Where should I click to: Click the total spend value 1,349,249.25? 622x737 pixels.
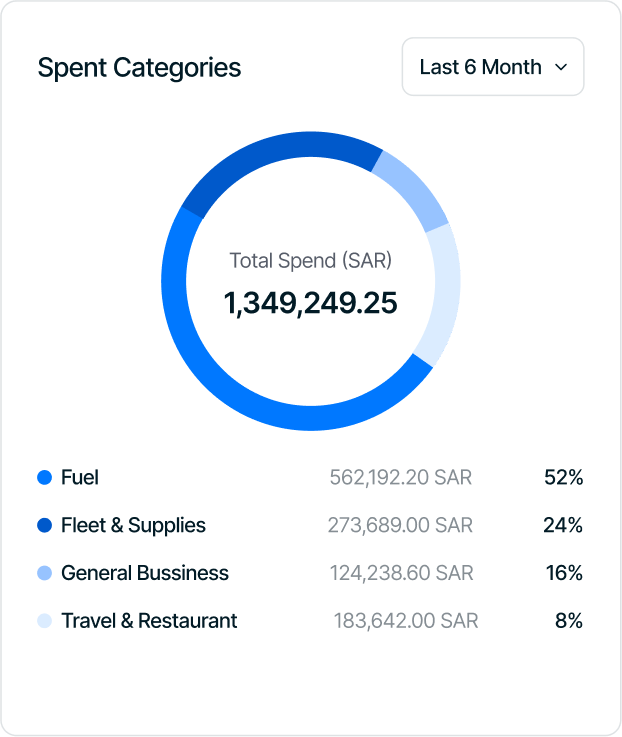point(310,302)
